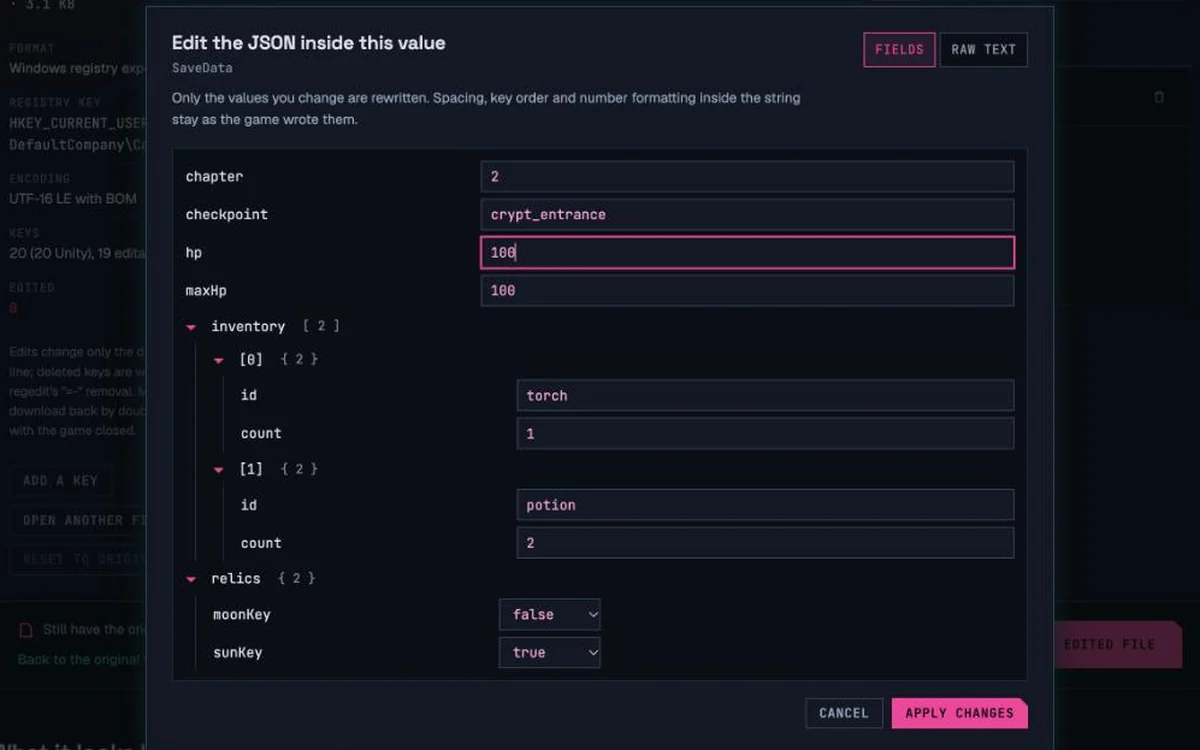Edit the id field containing torch

765,395
